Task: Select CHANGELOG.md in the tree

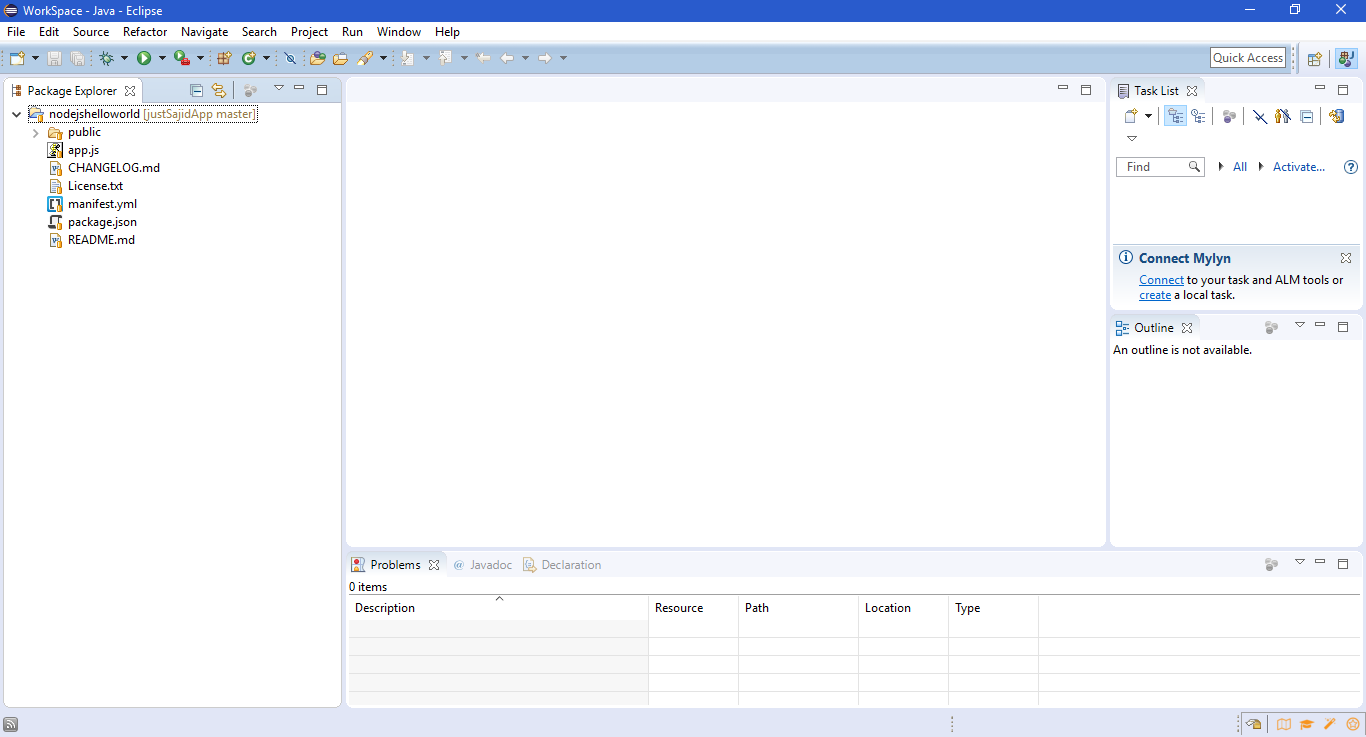Action: click(x=113, y=168)
